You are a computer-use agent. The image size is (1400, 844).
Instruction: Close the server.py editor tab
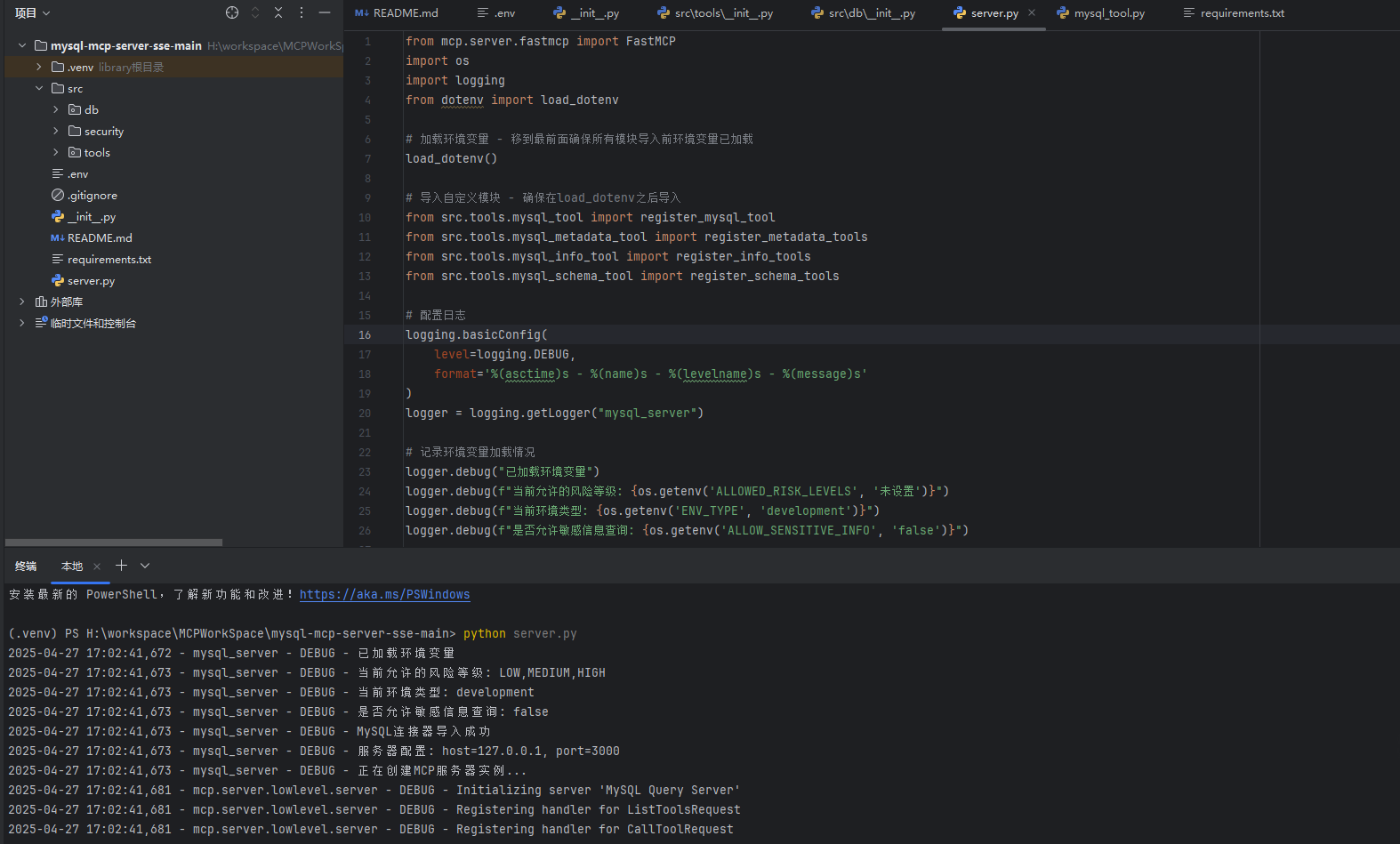click(1032, 12)
